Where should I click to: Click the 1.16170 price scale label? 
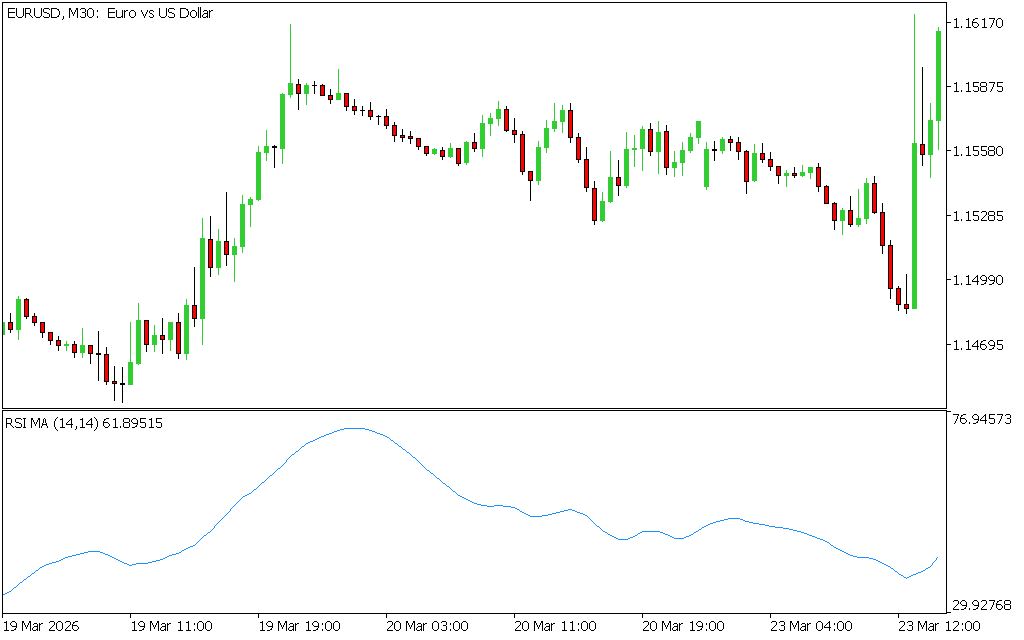coord(981,22)
